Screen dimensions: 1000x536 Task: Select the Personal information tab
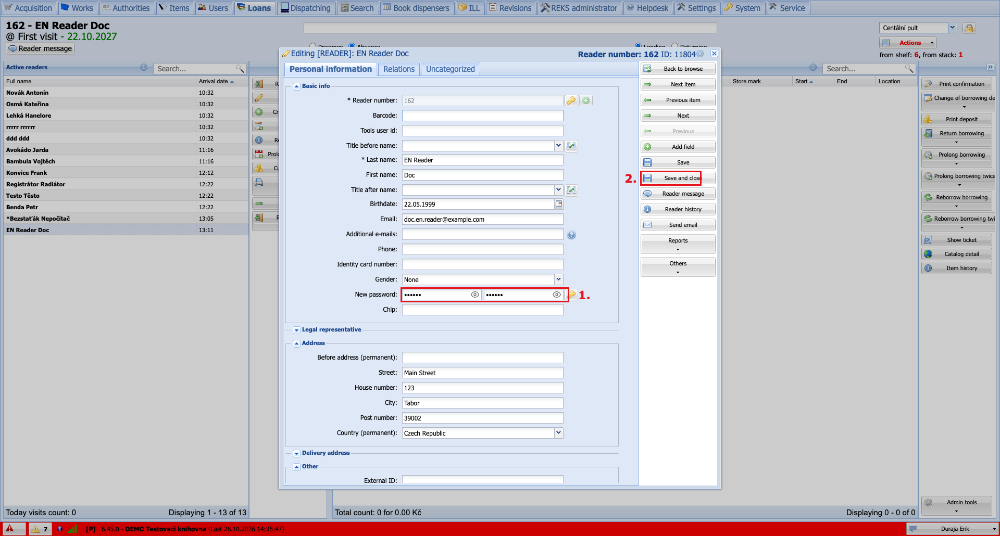(330, 69)
